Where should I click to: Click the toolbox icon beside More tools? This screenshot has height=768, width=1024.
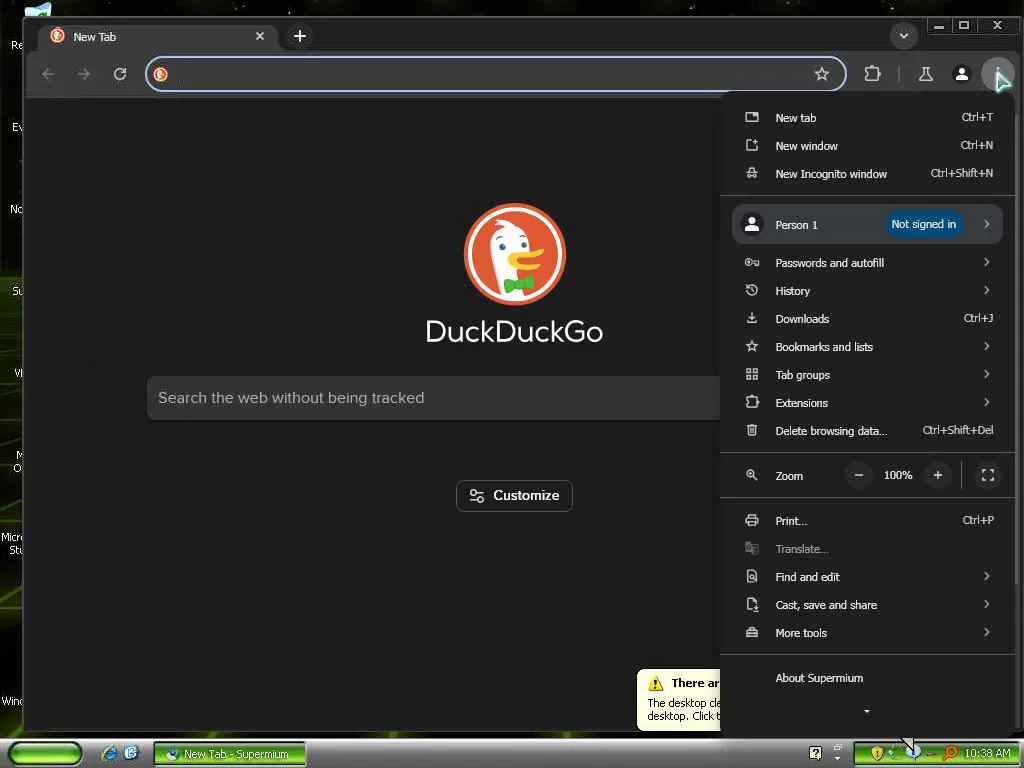752,632
